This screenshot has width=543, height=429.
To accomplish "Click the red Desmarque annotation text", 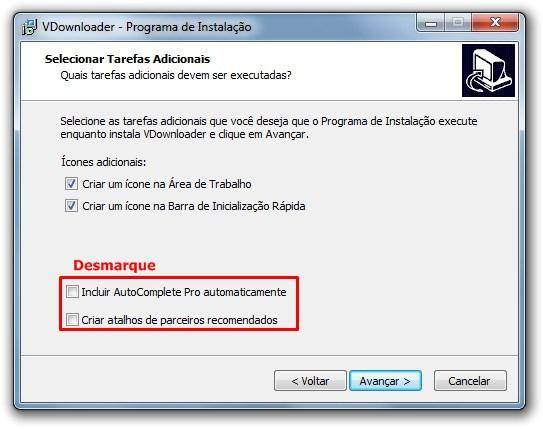I will pos(114,265).
